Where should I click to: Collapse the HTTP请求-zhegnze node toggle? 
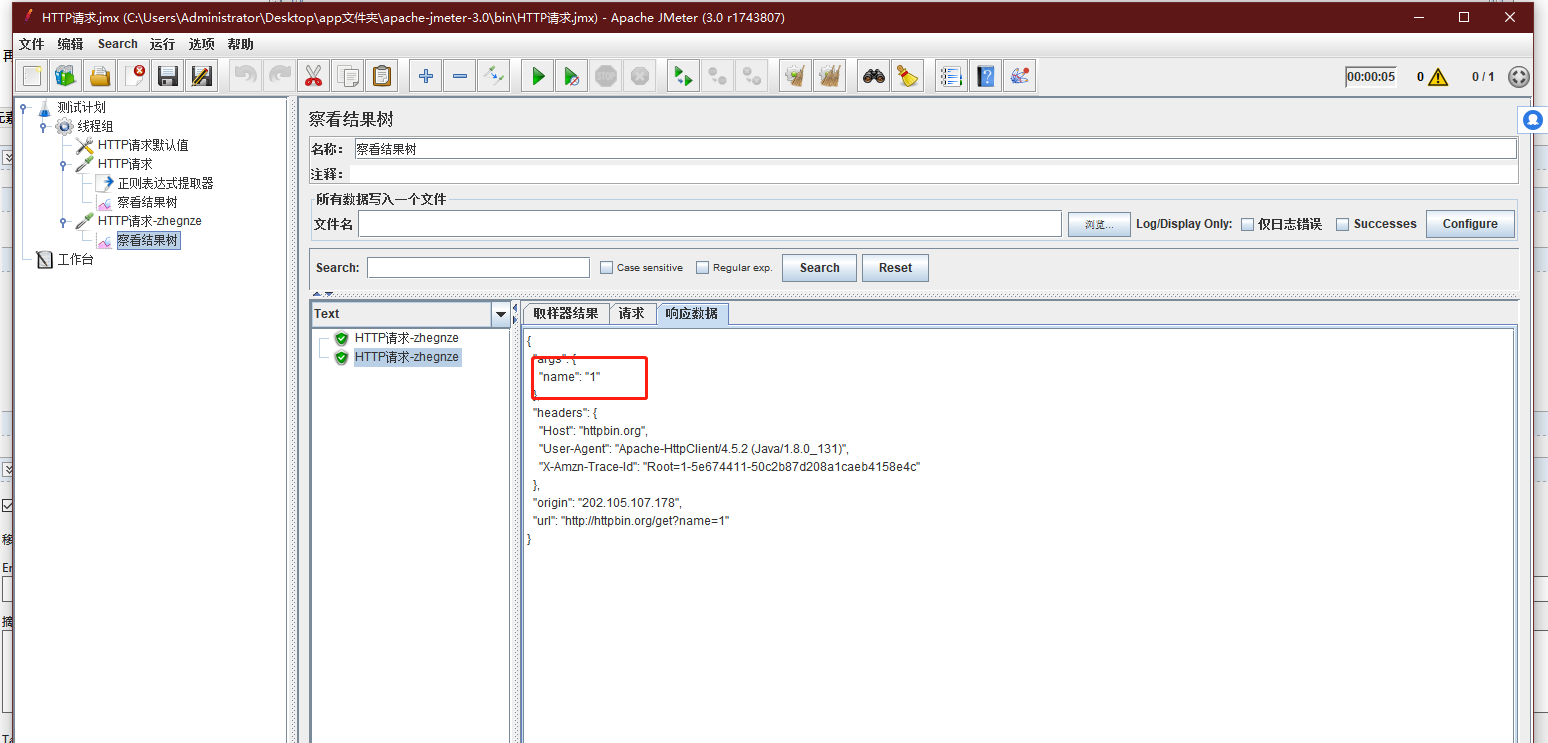point(63,222)
